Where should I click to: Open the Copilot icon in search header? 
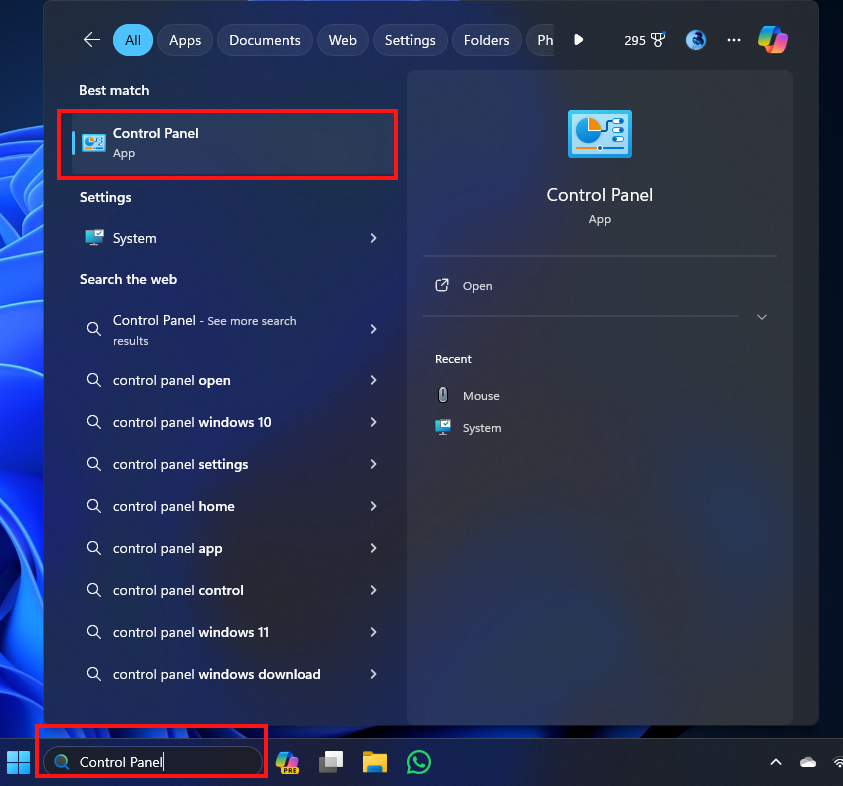click(x=772, y=40)
